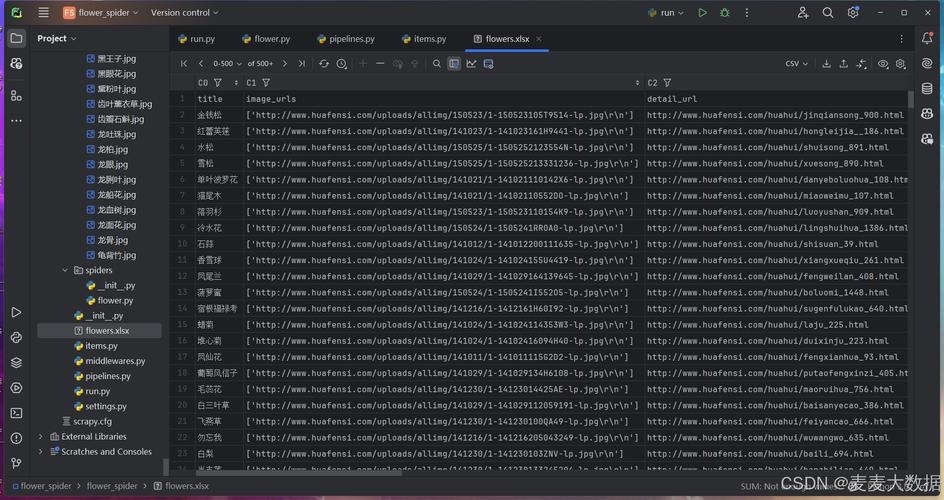Collapse the spiders folder
Screen dimensions: 944x500
pyautogui.click(x=65, y=271)
